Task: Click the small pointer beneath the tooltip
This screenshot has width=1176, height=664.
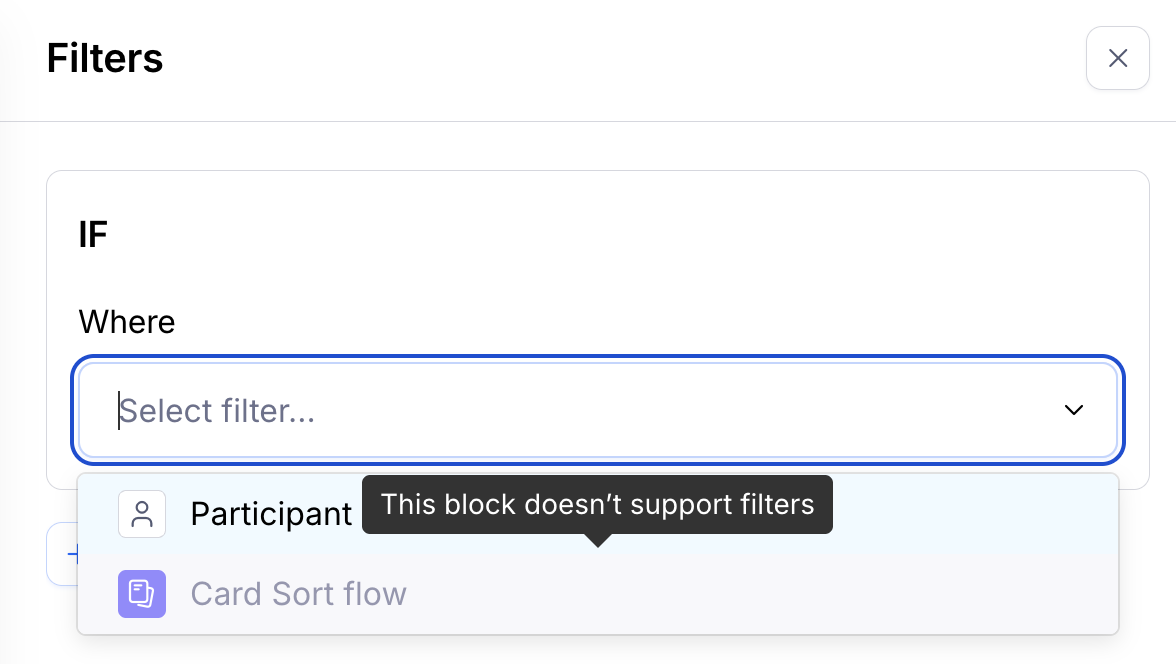Action: [597, 541]
